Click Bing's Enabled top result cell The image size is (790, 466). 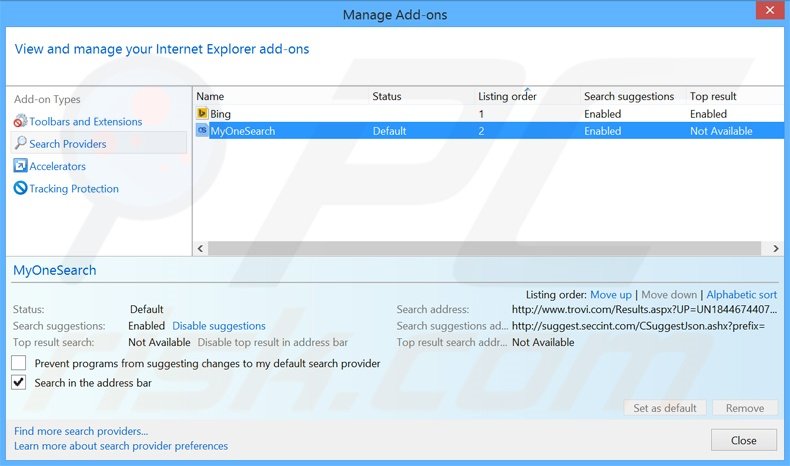[x=708, y=114]
